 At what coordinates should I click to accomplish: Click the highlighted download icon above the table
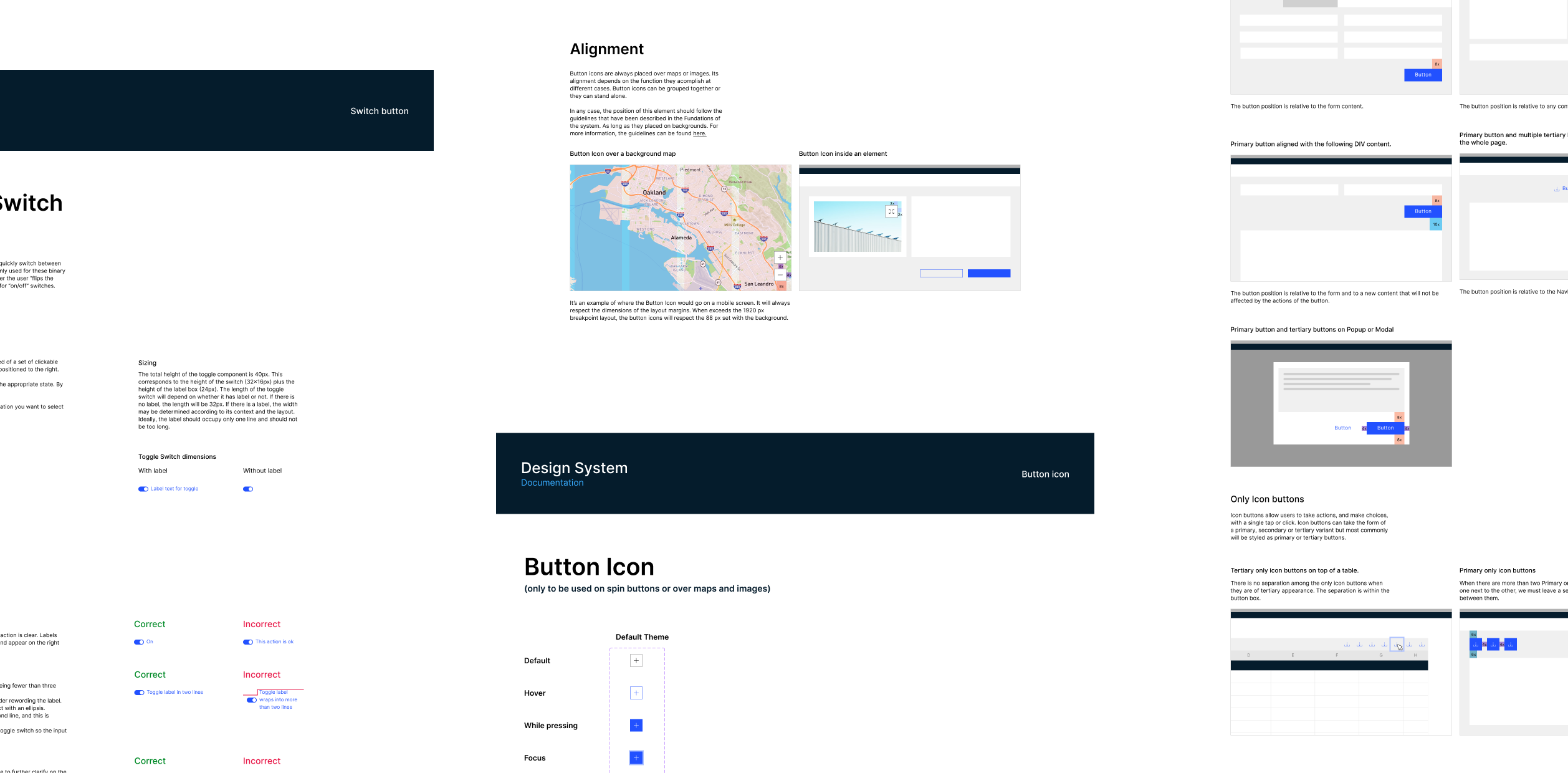pyautogui.click(x=1397, y=645)
